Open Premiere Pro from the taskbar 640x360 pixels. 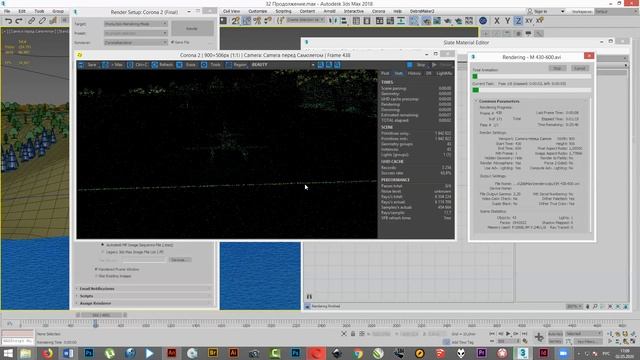[482, 353]
